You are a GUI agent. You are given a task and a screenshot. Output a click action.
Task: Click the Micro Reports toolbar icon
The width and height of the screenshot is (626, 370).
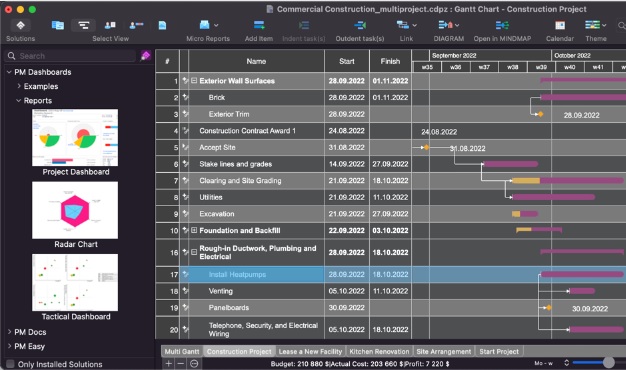click(205, 25)
